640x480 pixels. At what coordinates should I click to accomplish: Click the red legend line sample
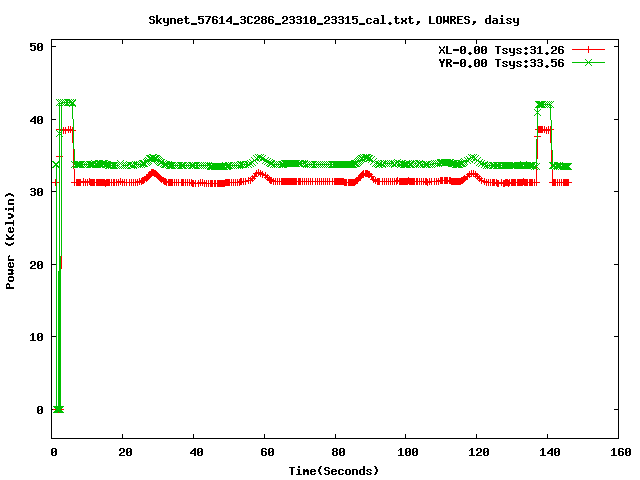[588, 50]
